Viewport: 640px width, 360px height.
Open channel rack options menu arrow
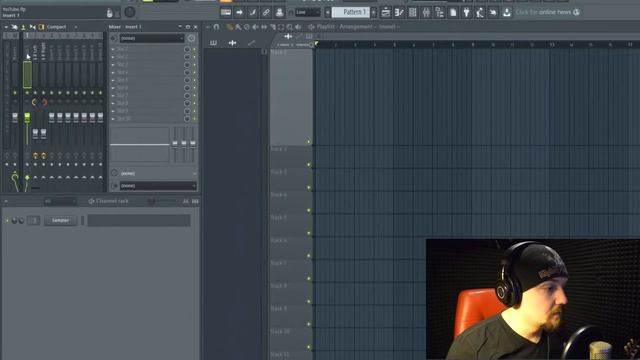coord(6,201)
